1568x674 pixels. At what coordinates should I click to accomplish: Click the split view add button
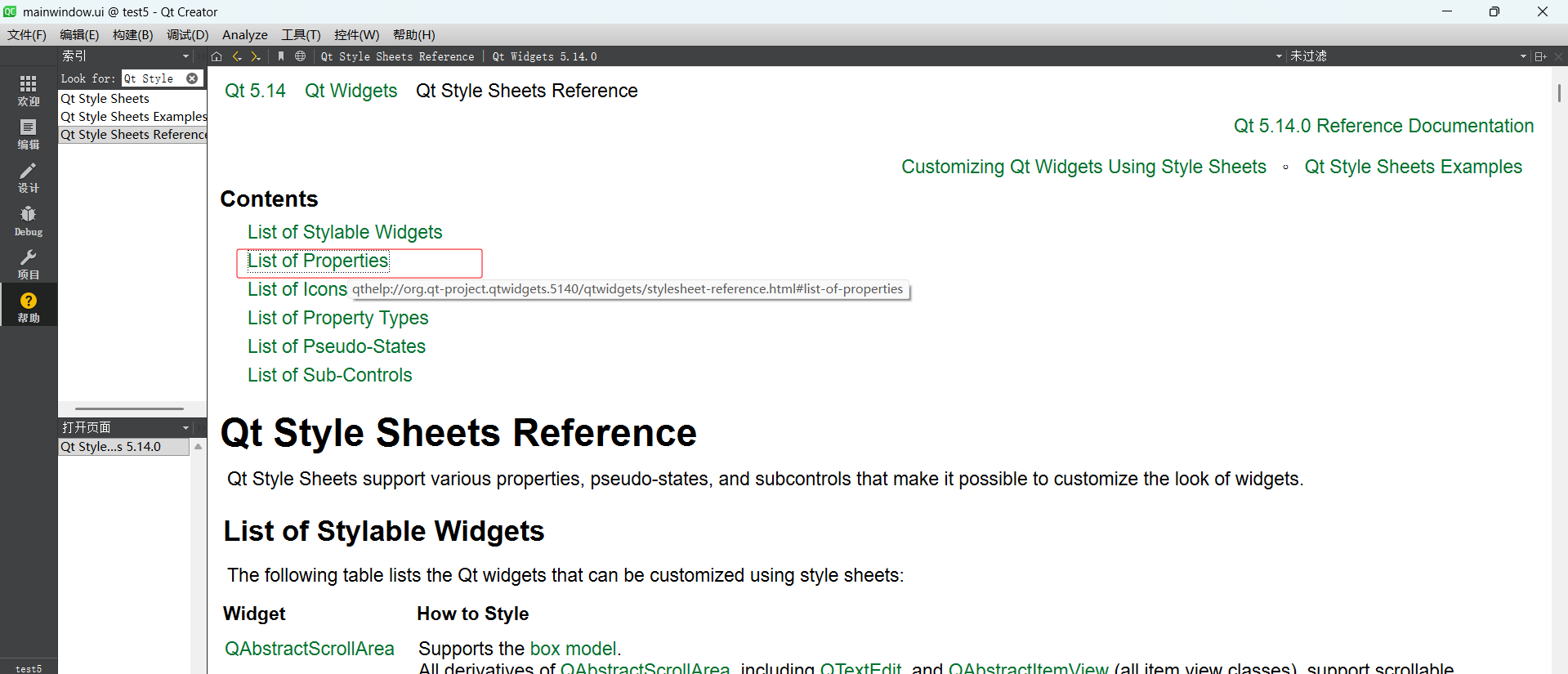[x=1540, y=56]
